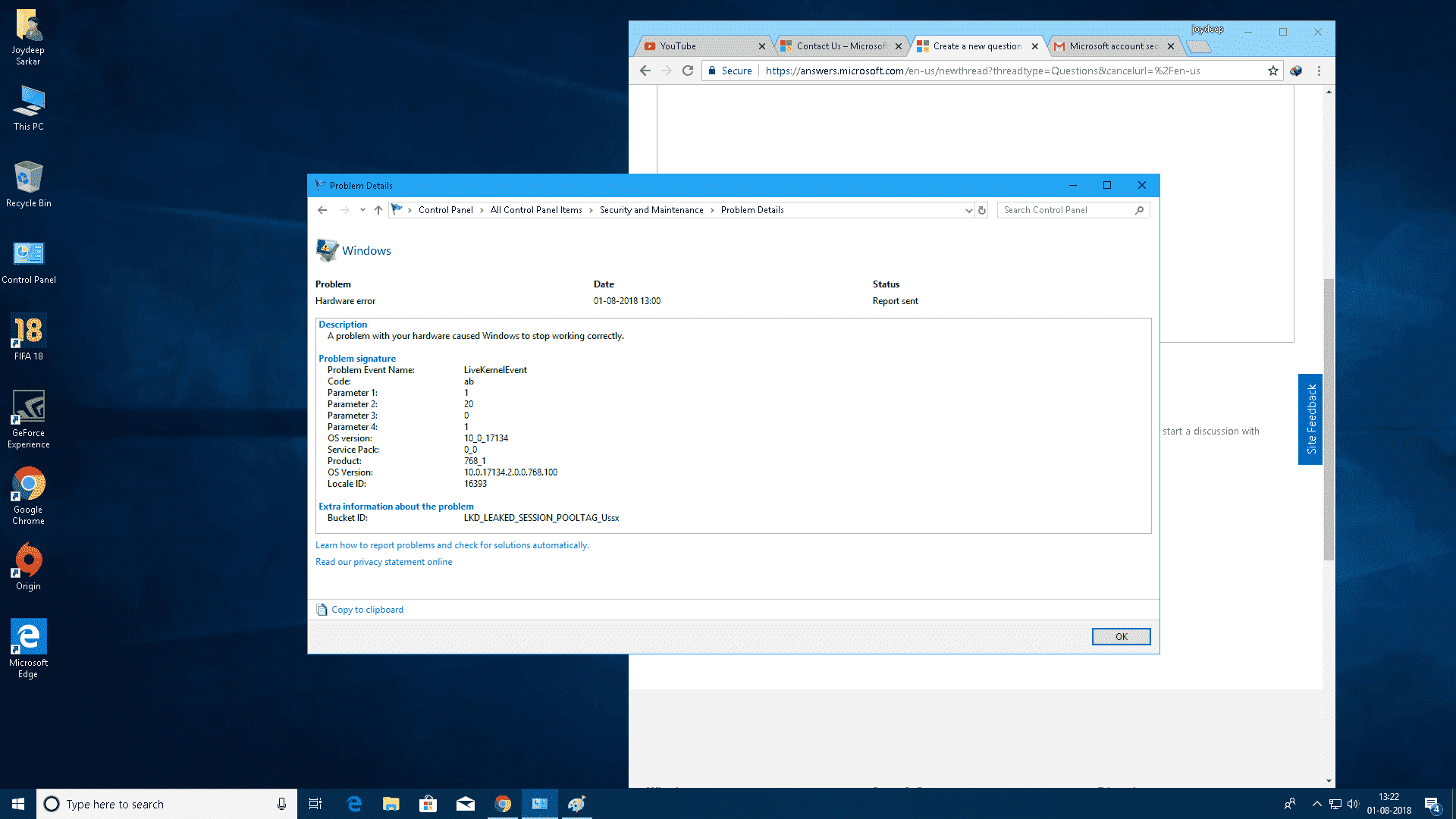Image resolution: width=1456 pixels, height=819 pixels.
Task: Click Chrome extension icon beside star
Action: [1296, 71]
